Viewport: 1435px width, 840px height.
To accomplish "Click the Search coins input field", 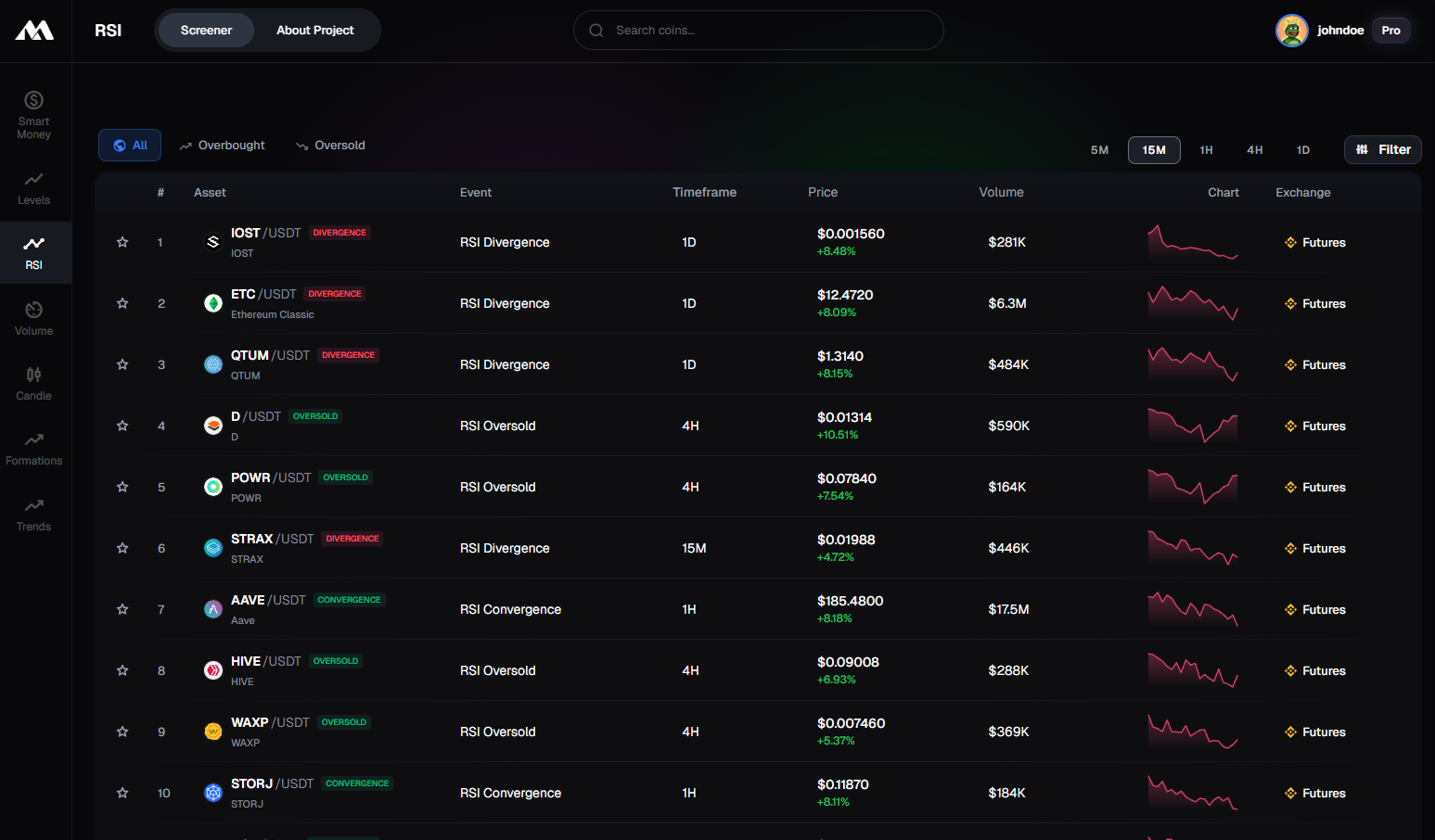I will tap(758, 31).
